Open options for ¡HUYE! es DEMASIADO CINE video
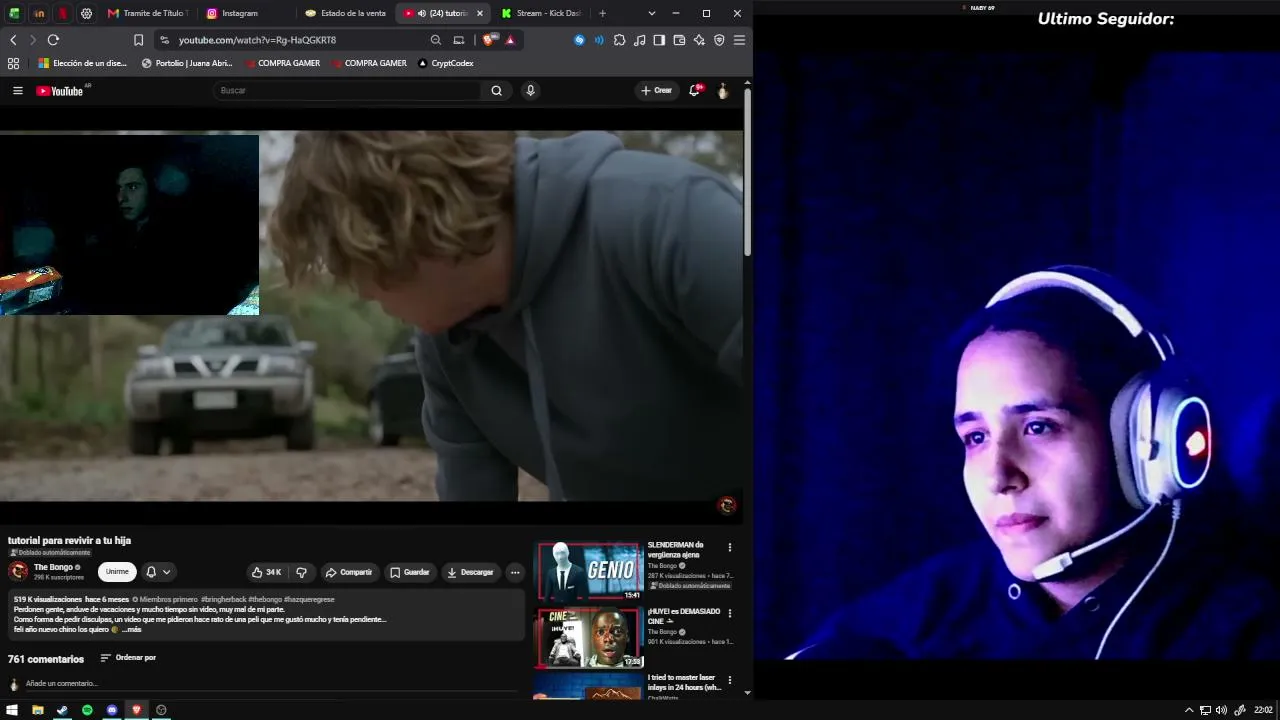This screenshot has height=720, width=1280. click(x=730, y=613)
